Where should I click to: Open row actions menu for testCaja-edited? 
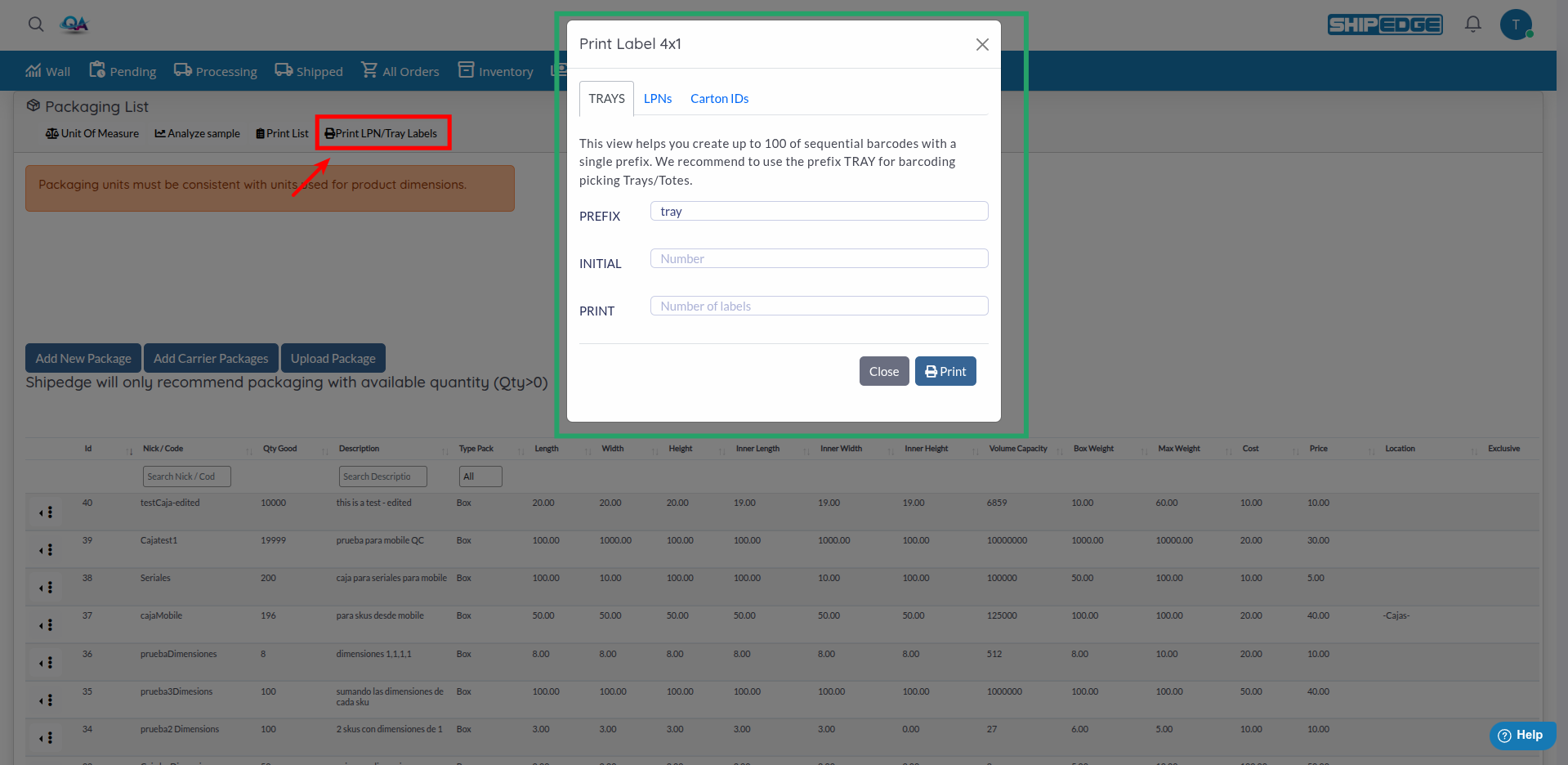[47, 512]
